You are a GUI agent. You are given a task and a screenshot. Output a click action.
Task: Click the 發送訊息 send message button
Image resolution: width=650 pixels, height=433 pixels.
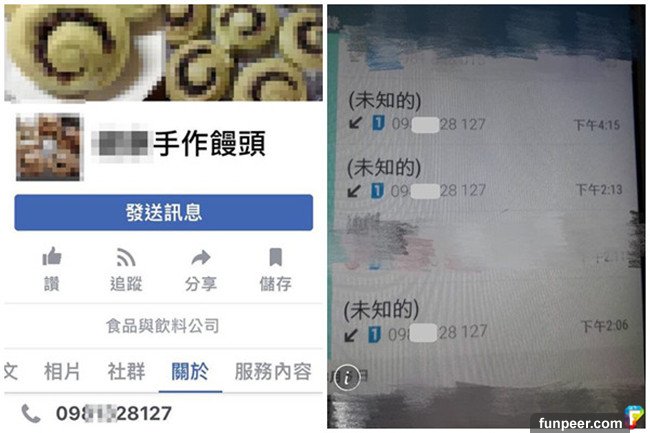point(164,212)
